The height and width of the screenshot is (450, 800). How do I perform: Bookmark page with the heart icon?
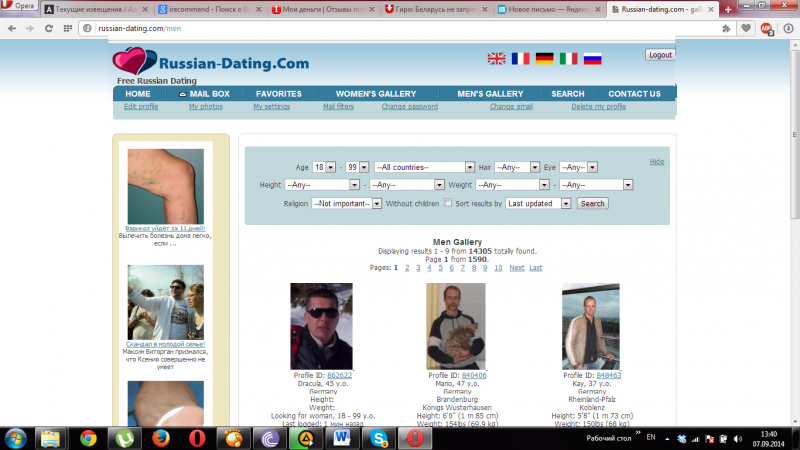[746, 29]
